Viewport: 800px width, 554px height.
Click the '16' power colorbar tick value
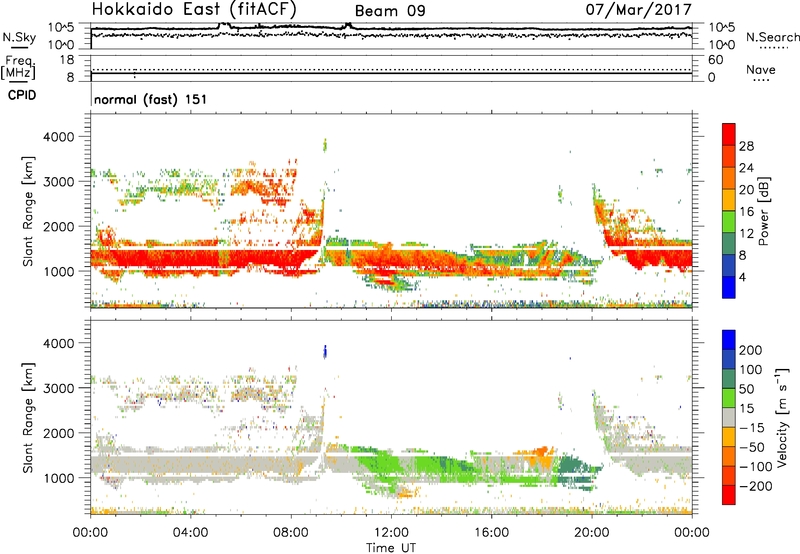[746, 212]
